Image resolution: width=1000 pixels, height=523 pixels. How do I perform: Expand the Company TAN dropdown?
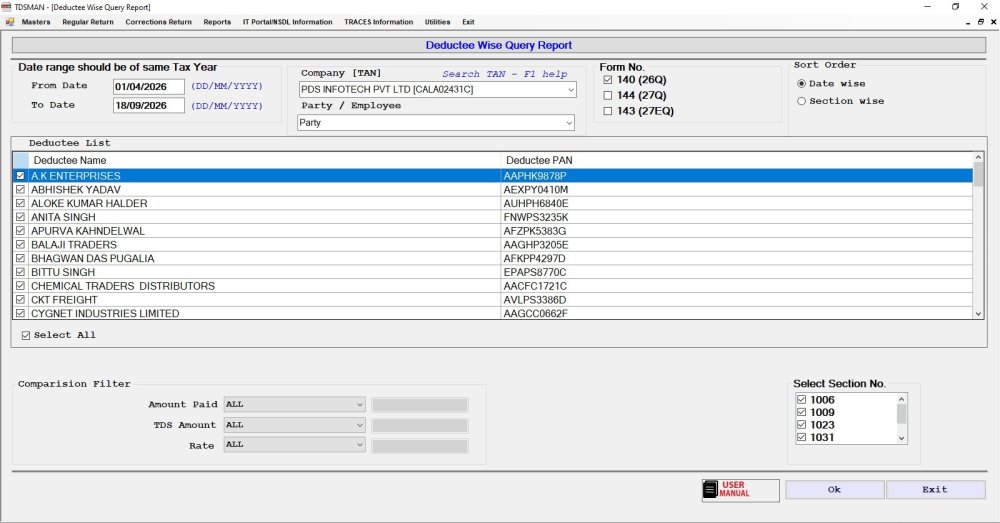pyautogui.click(x=571, y=90)
